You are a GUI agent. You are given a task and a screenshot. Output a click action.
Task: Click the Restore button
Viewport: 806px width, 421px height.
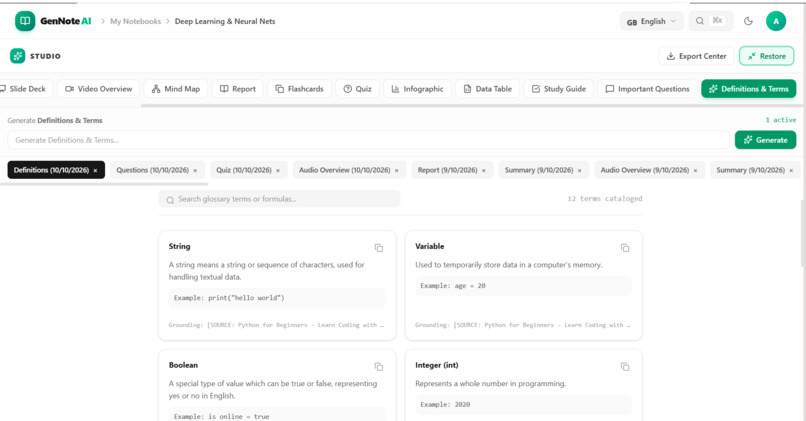pos(766,56)
